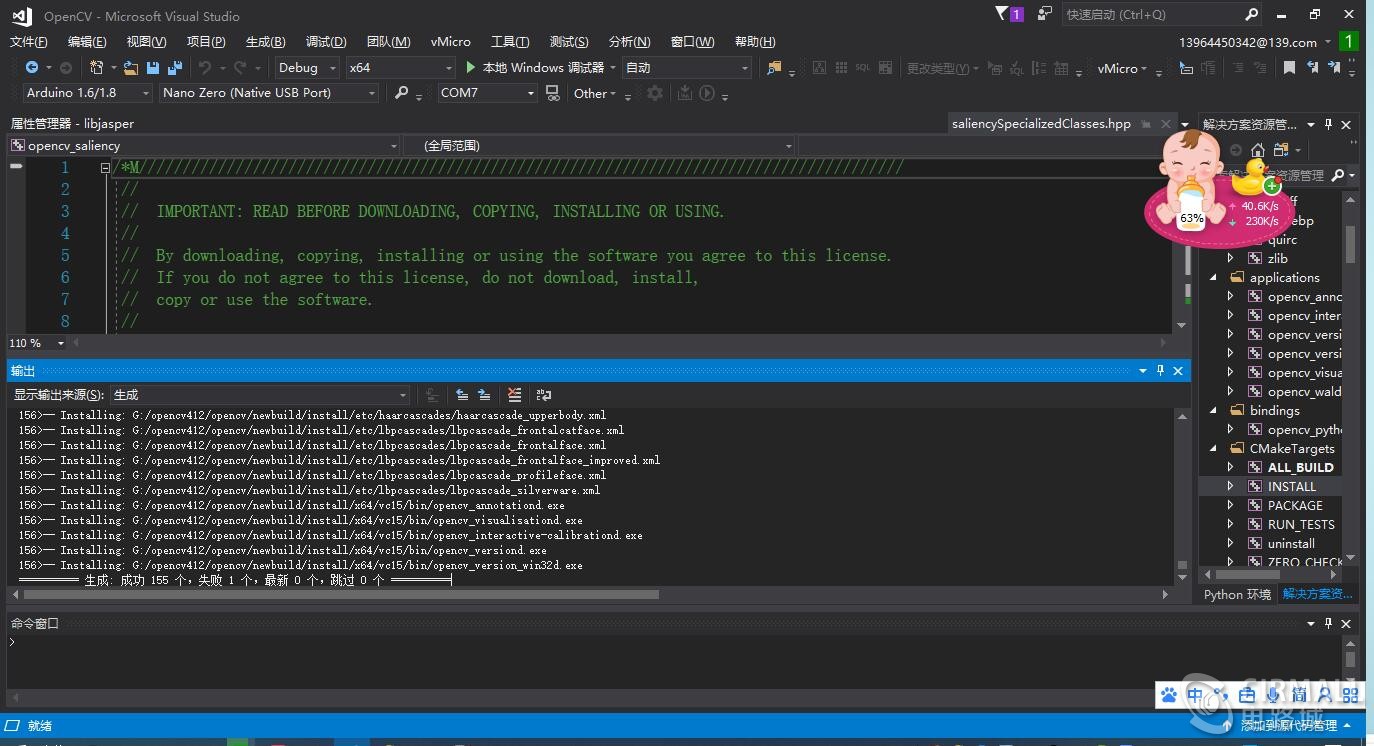Click the Output panel horizontal scrollbar

click(x=340, y=595)
